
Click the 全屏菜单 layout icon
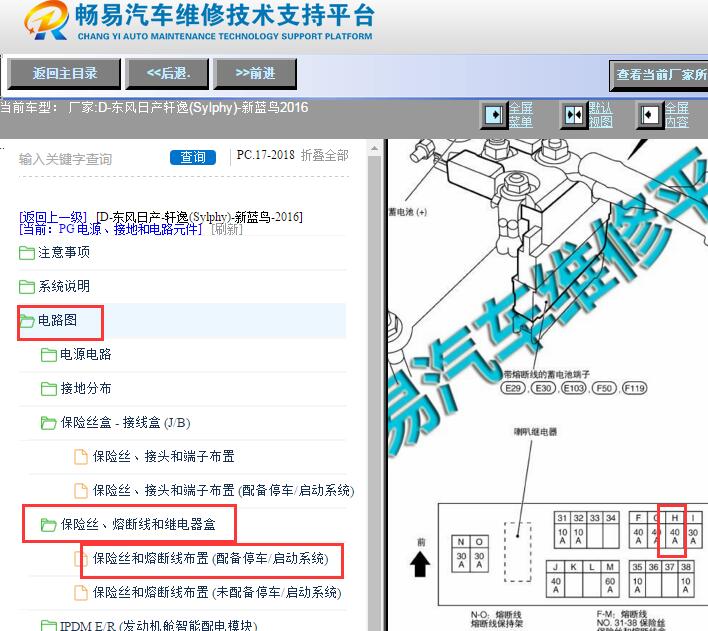tap(494, 115)
